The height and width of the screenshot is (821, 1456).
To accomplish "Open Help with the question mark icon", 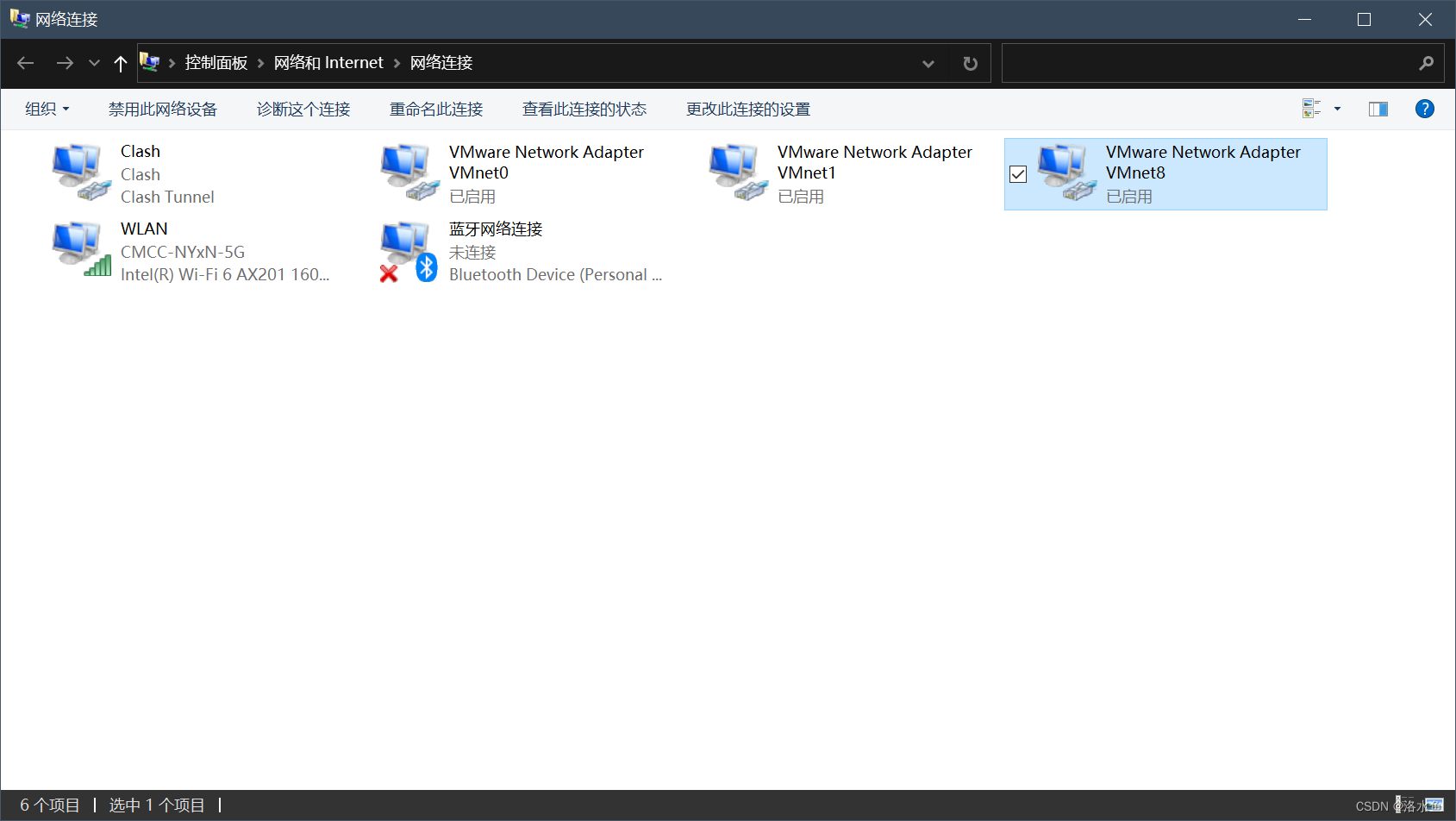I will [1425, 109].
